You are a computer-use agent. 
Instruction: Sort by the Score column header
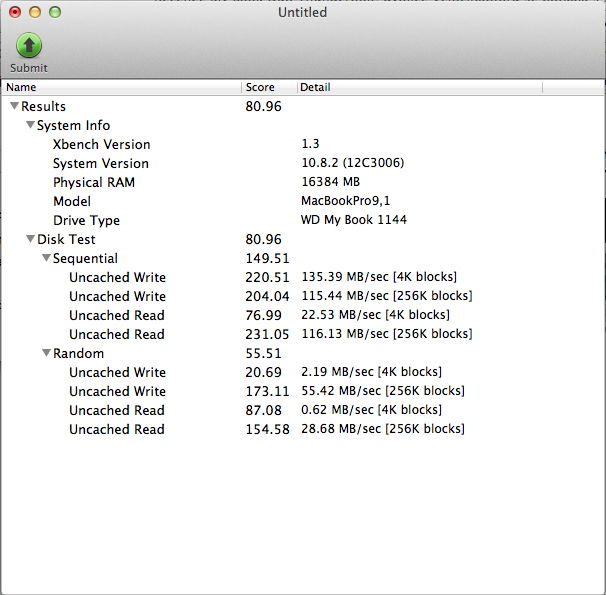[x=269, y=87]
